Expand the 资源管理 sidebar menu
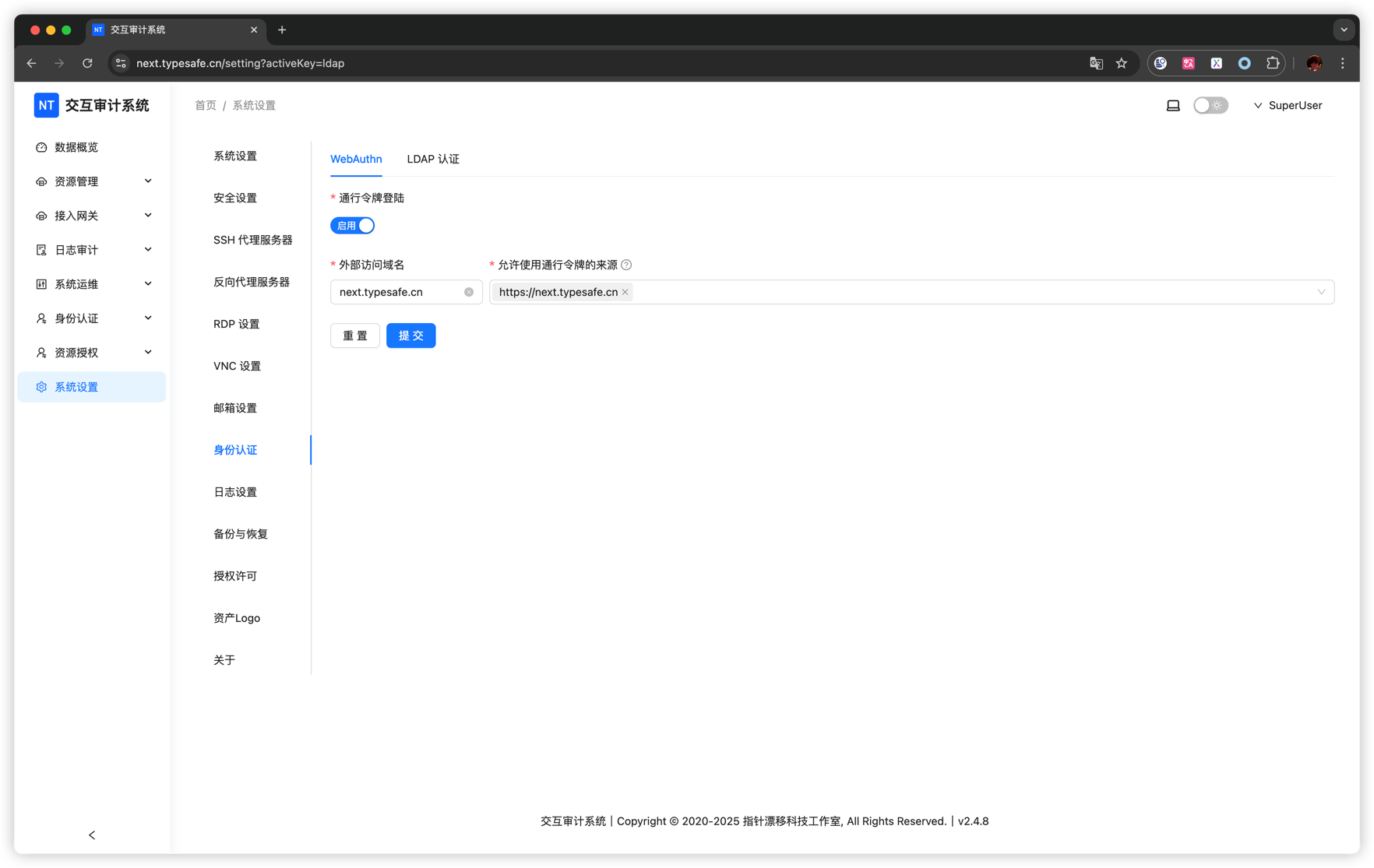This screenshot has width=1374, height=868. (92, 181)
